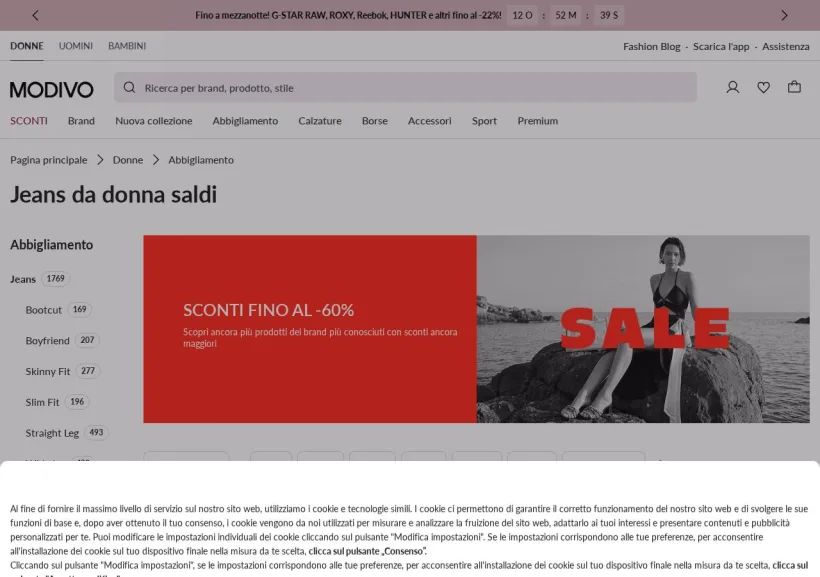Go to Donne breadcrumb

click(128, 160)
